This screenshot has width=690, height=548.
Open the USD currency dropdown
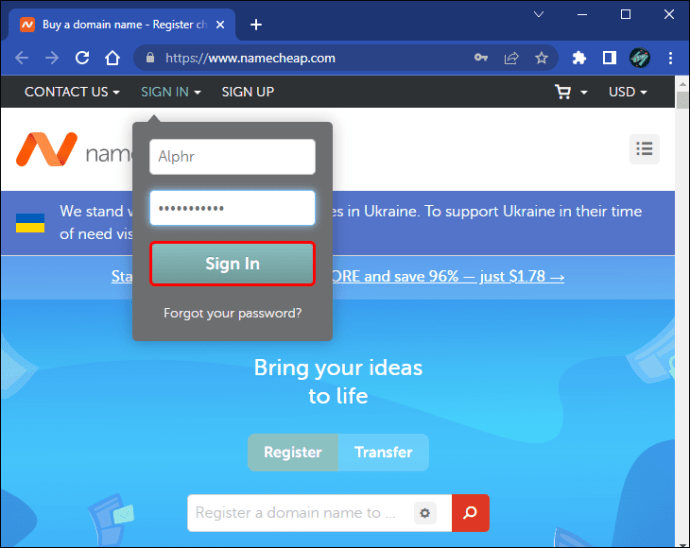point(628,92)
